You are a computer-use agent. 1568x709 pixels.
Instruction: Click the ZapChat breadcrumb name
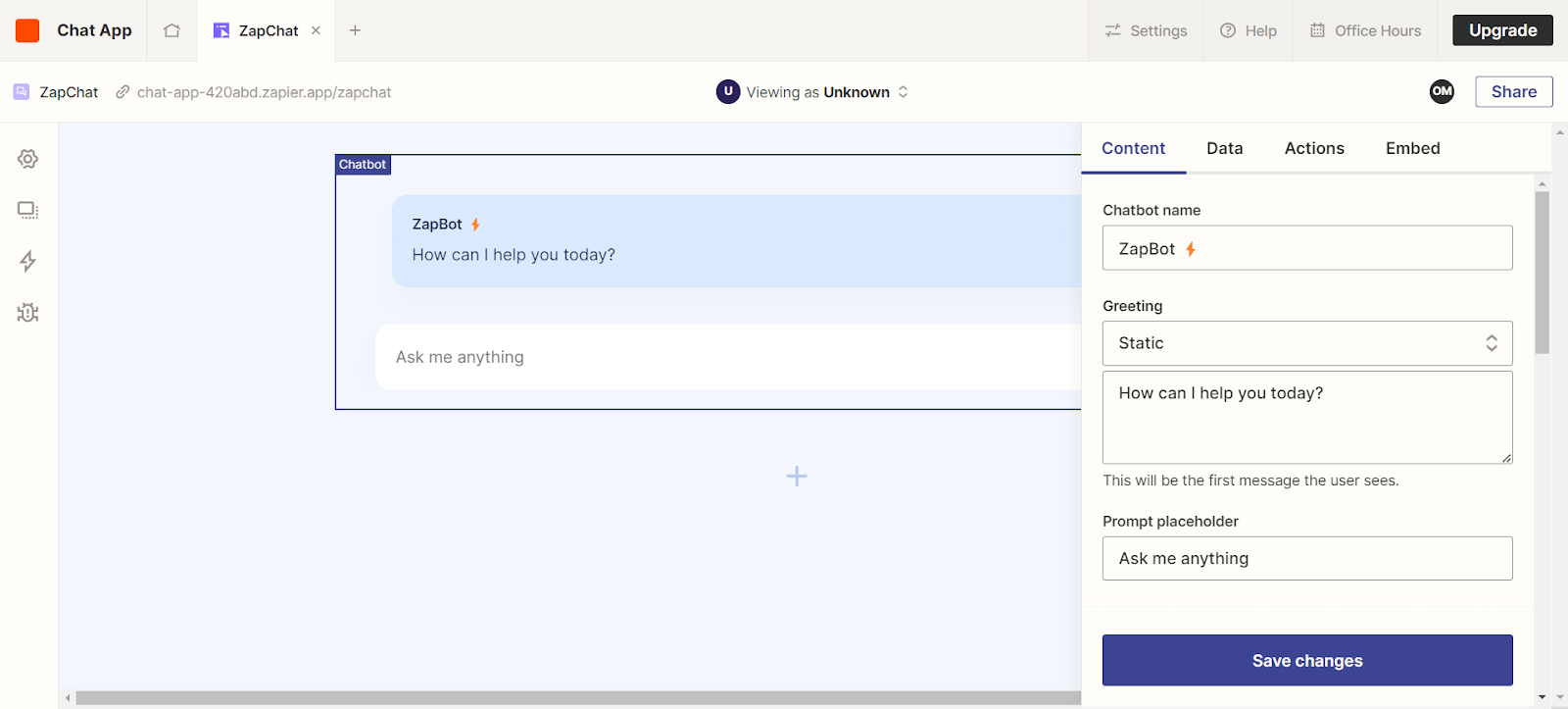click(x=69, y=92)
